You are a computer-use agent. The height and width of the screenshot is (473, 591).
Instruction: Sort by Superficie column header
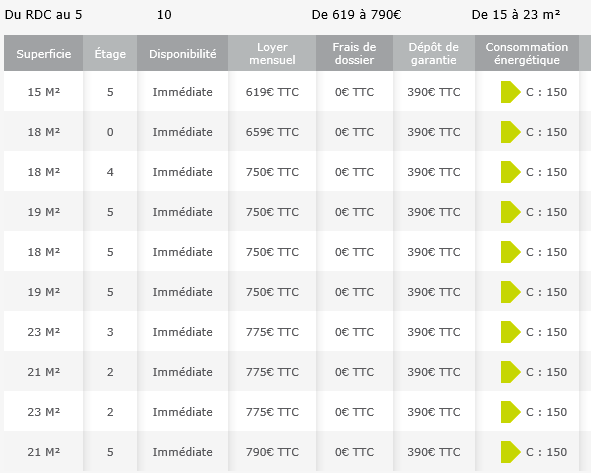click(x=43, y=53)
